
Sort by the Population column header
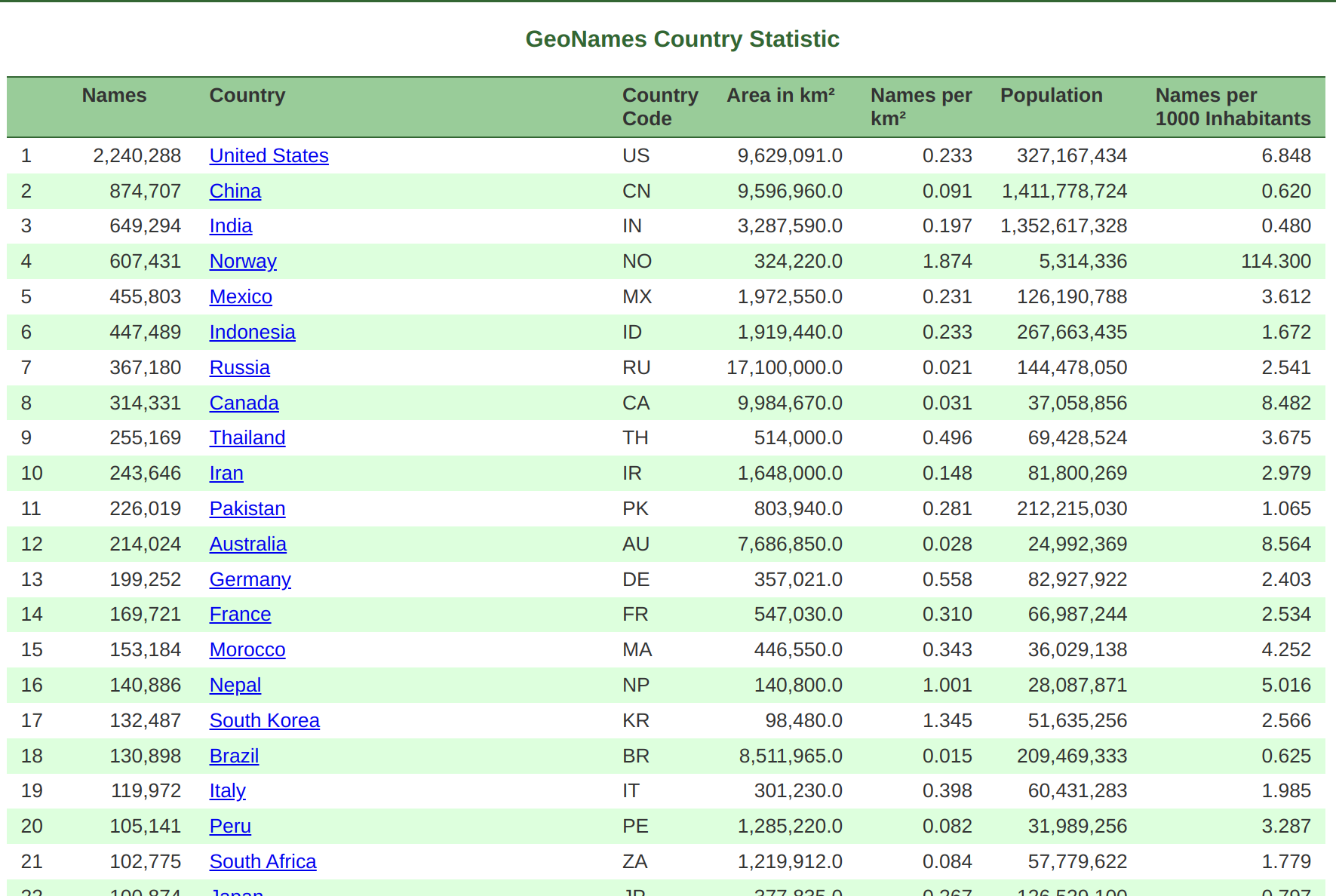(x=1051, y=95)
